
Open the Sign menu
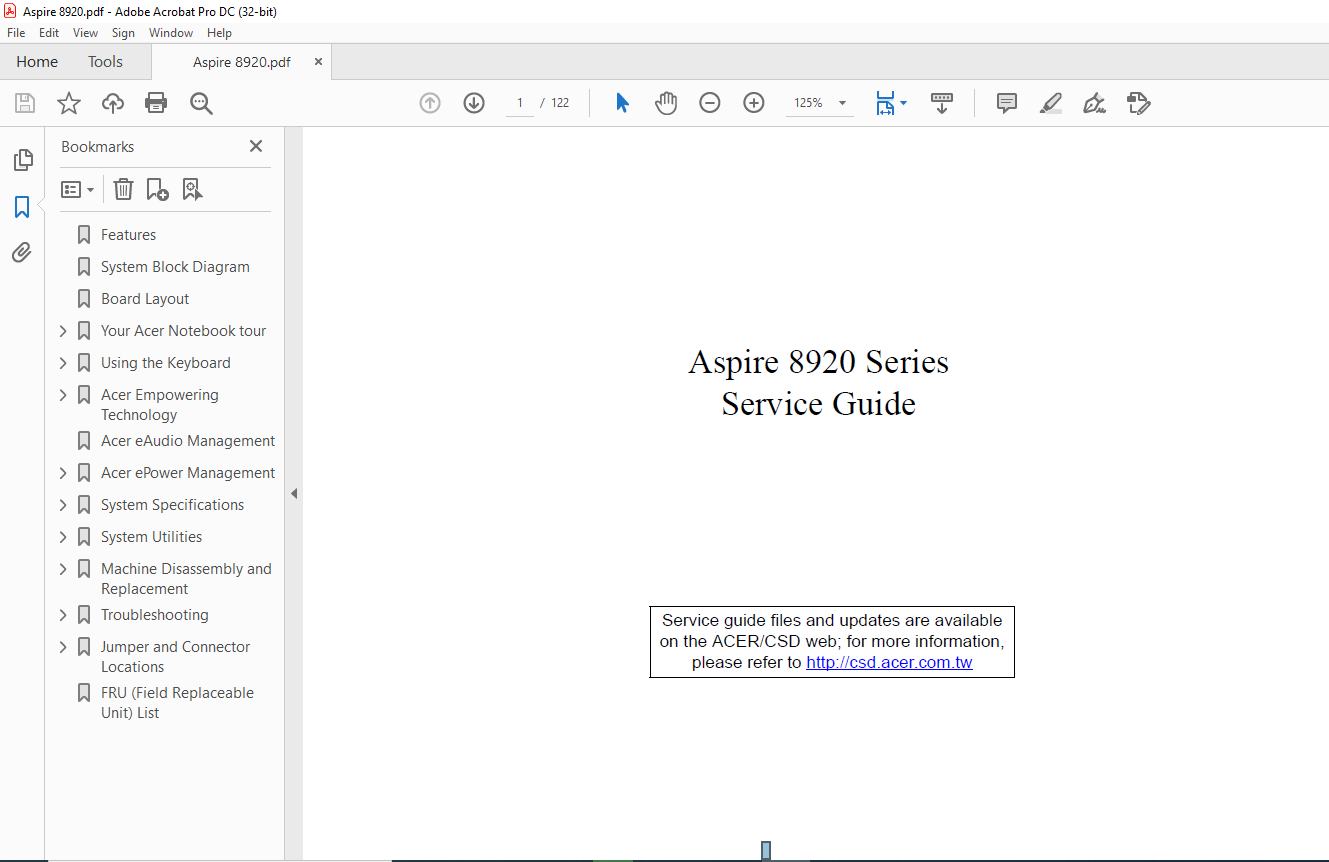coord(123,33)
